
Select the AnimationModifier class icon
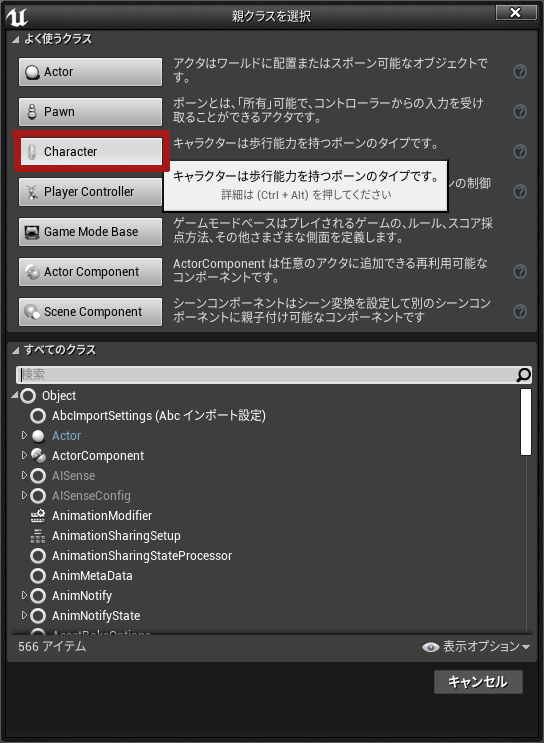click(x=38, y=516)
